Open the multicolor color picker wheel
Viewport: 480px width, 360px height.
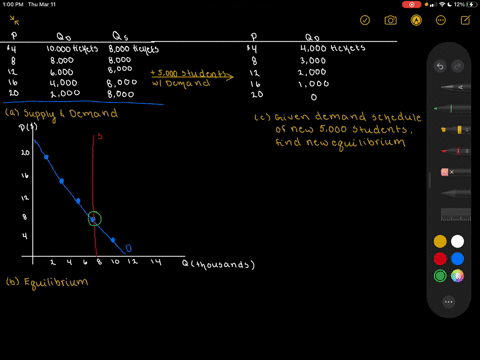click(x=457, y=276)
